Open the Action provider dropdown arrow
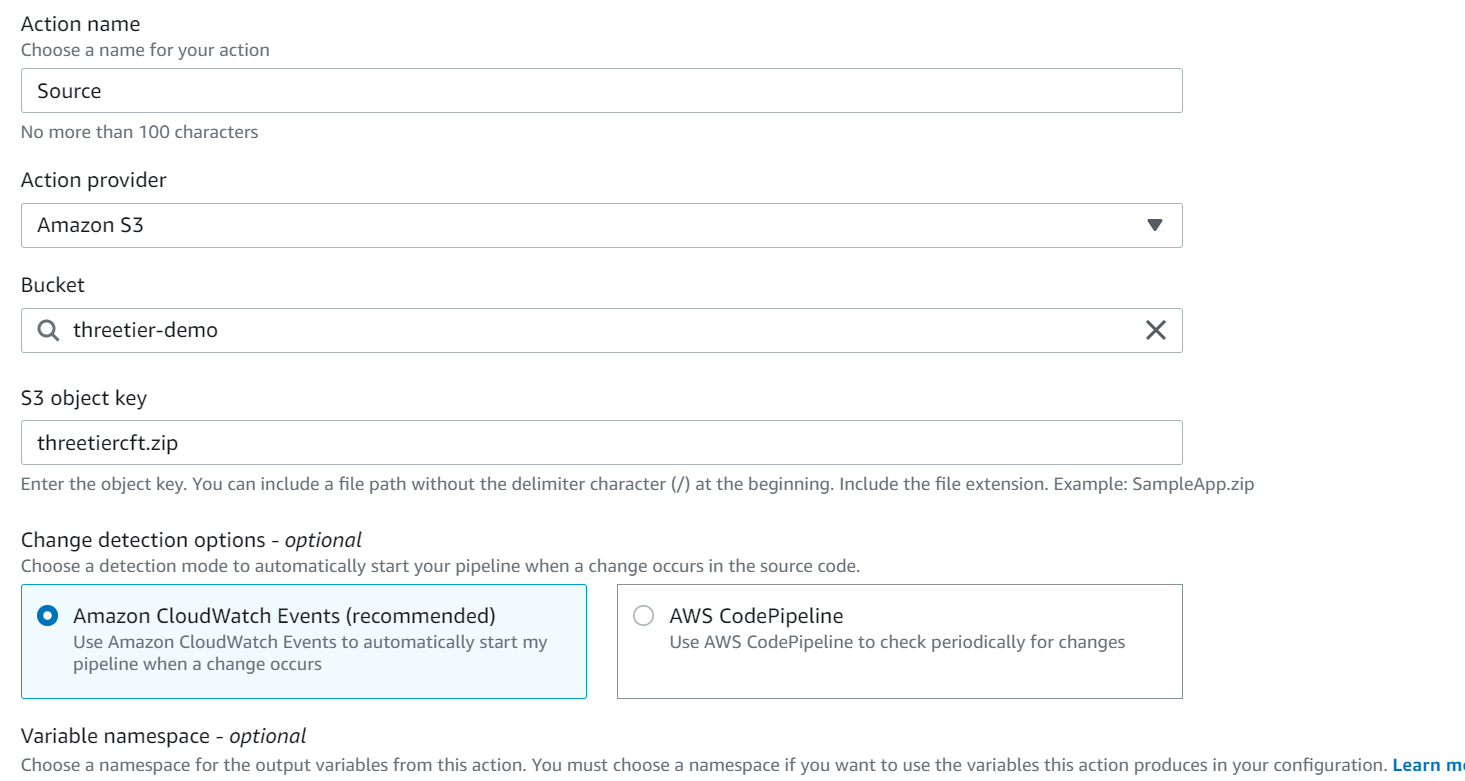 (x=1155, y=225)
